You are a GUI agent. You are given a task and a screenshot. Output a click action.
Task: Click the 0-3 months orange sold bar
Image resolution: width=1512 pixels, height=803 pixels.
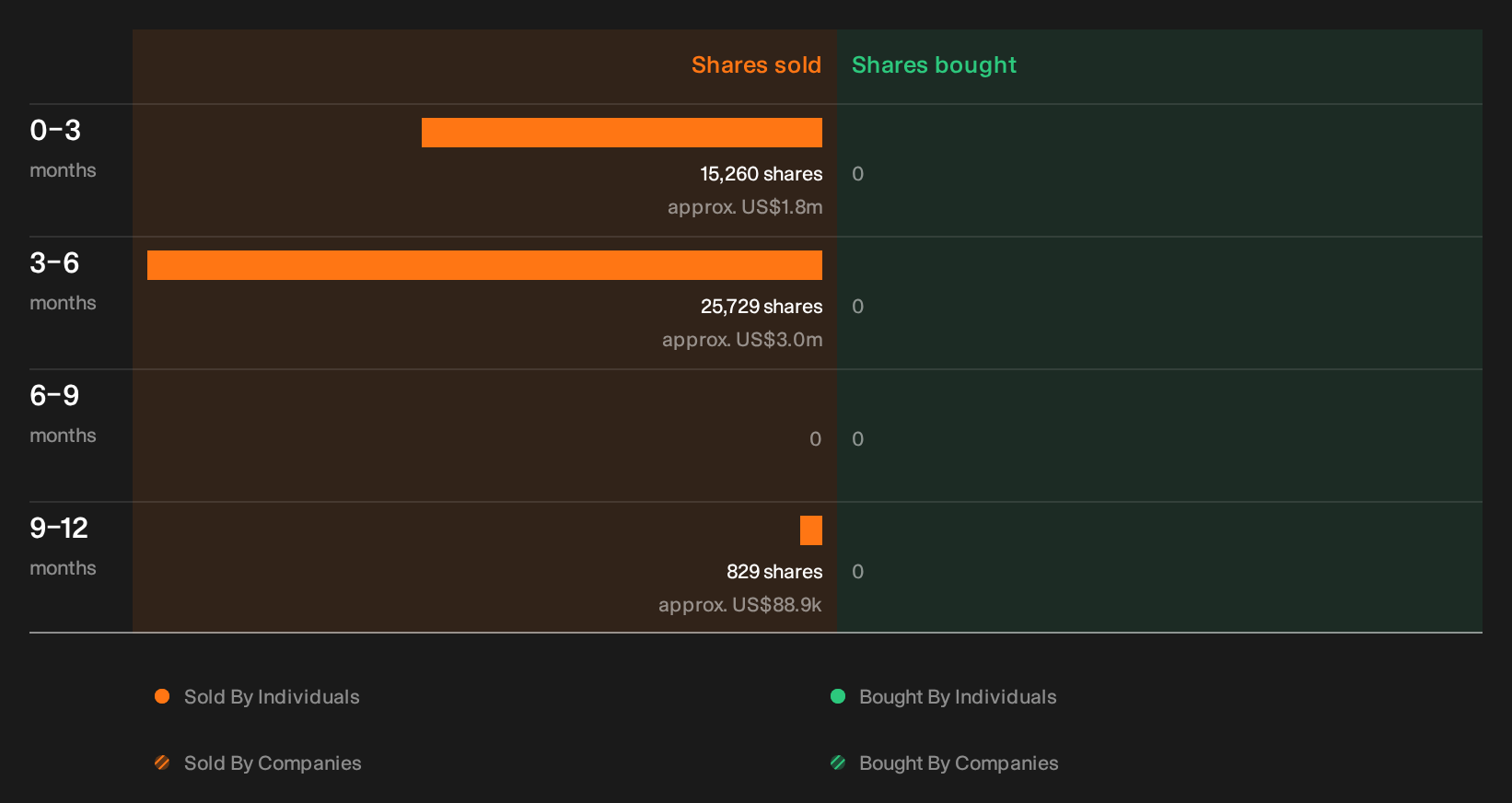[x=622, y=133]
